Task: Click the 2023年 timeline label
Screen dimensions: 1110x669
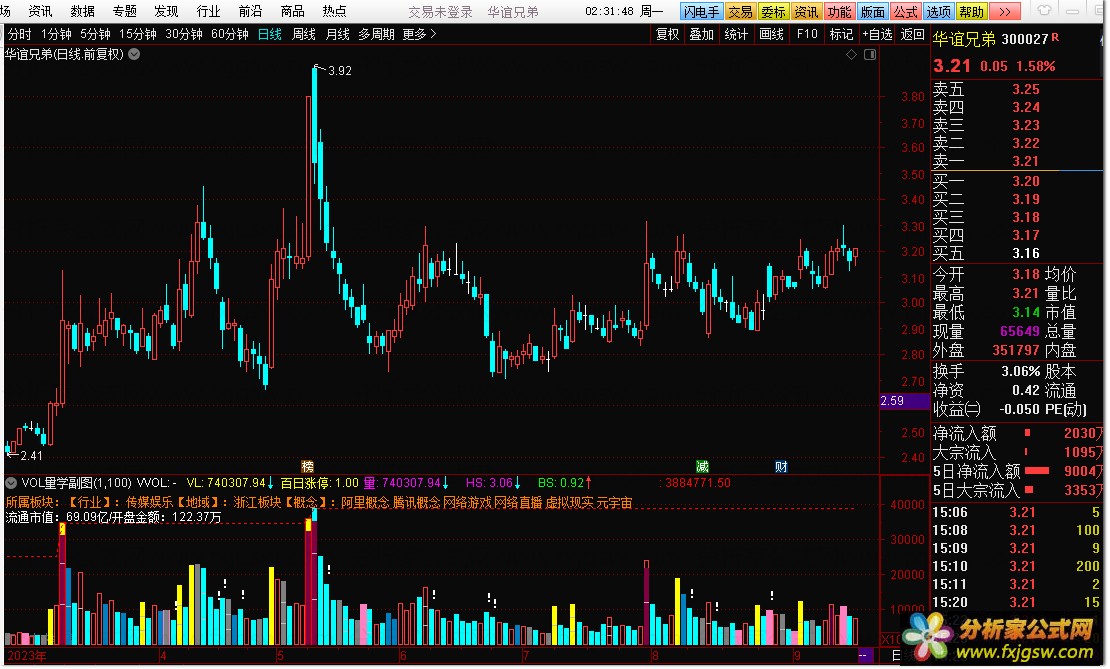Action: (x=26, y=656)
